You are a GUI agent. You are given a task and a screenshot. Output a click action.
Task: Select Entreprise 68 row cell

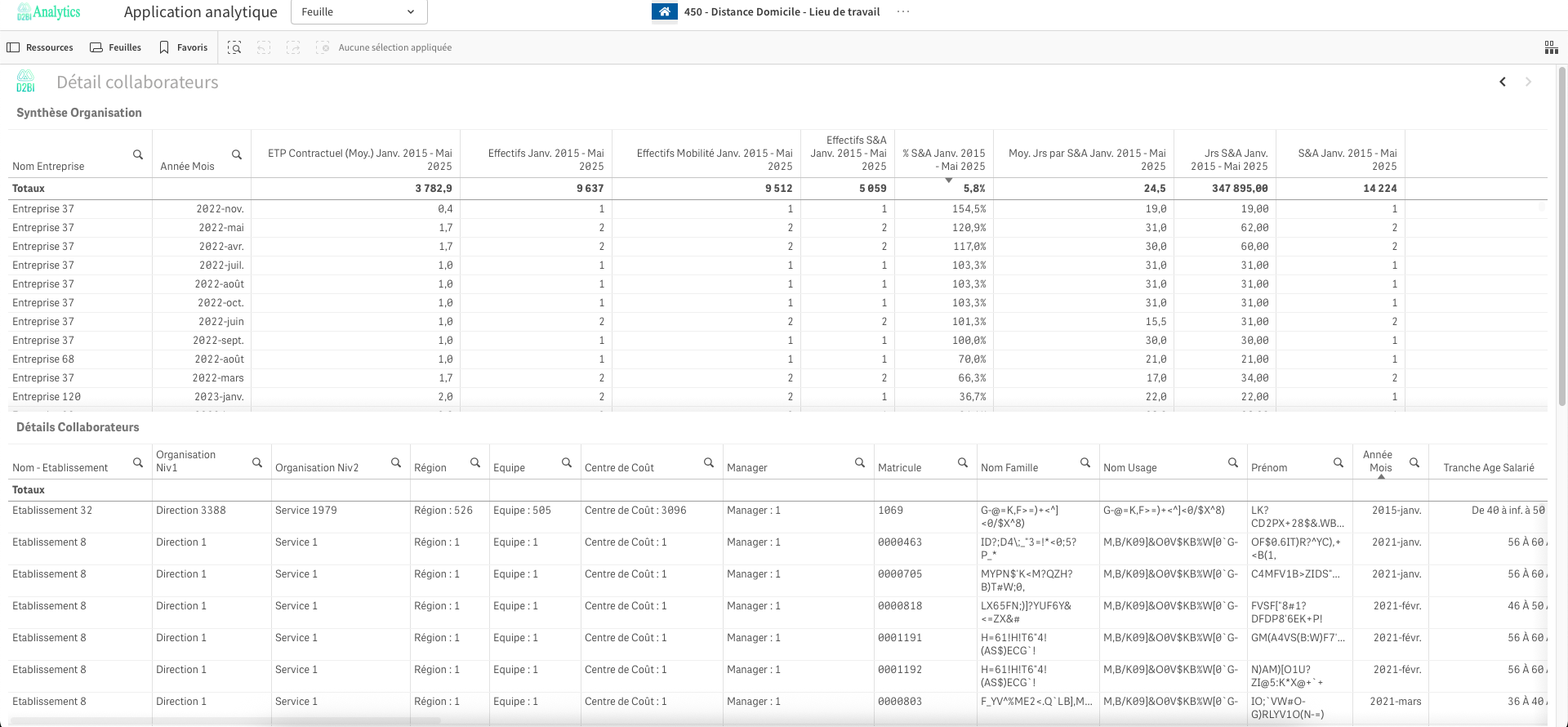click(x=43, y=359)
